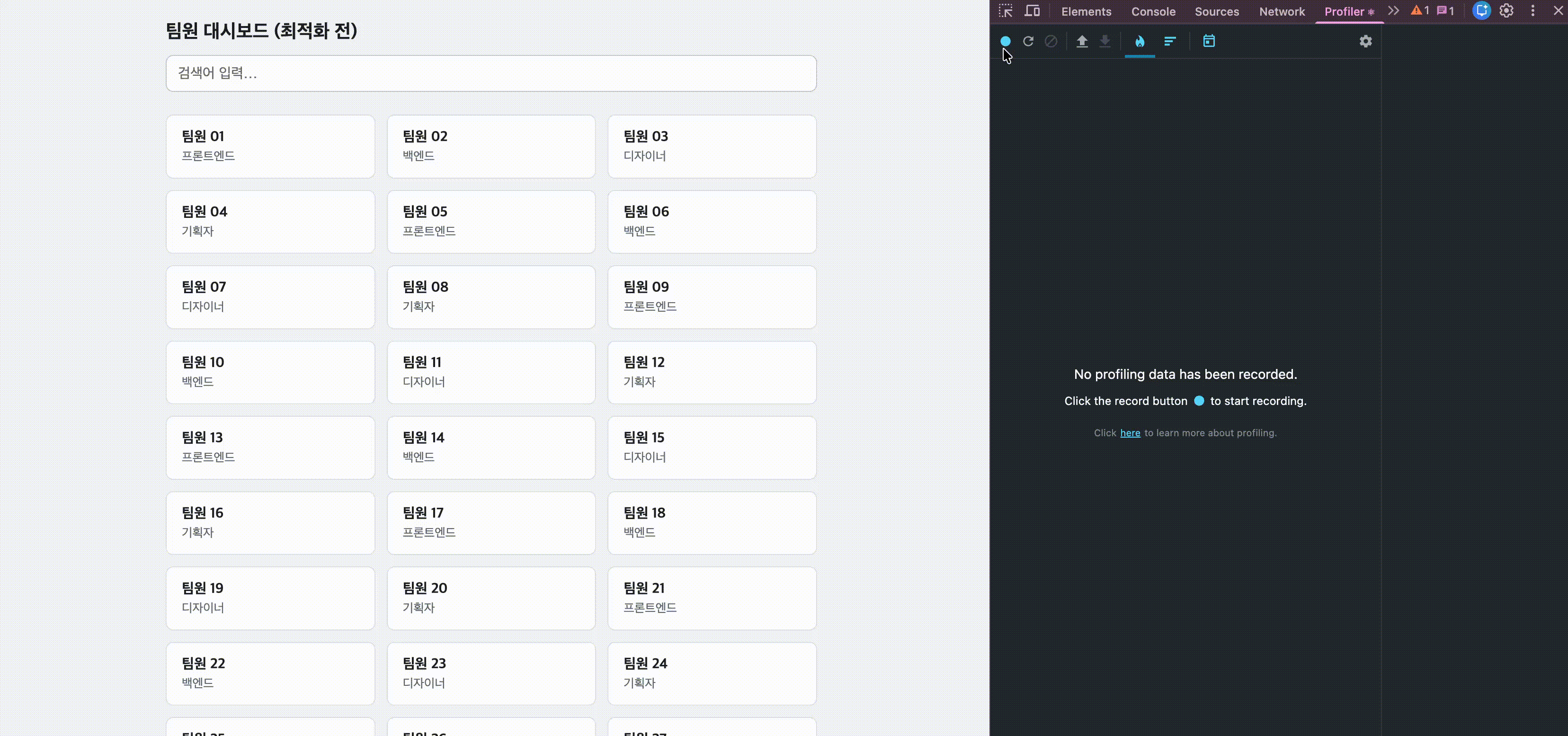Load a saved profile (upload arrow)
This screenshot has width=1568, height=736.
pyautogui.click(x=1082, y=41)
